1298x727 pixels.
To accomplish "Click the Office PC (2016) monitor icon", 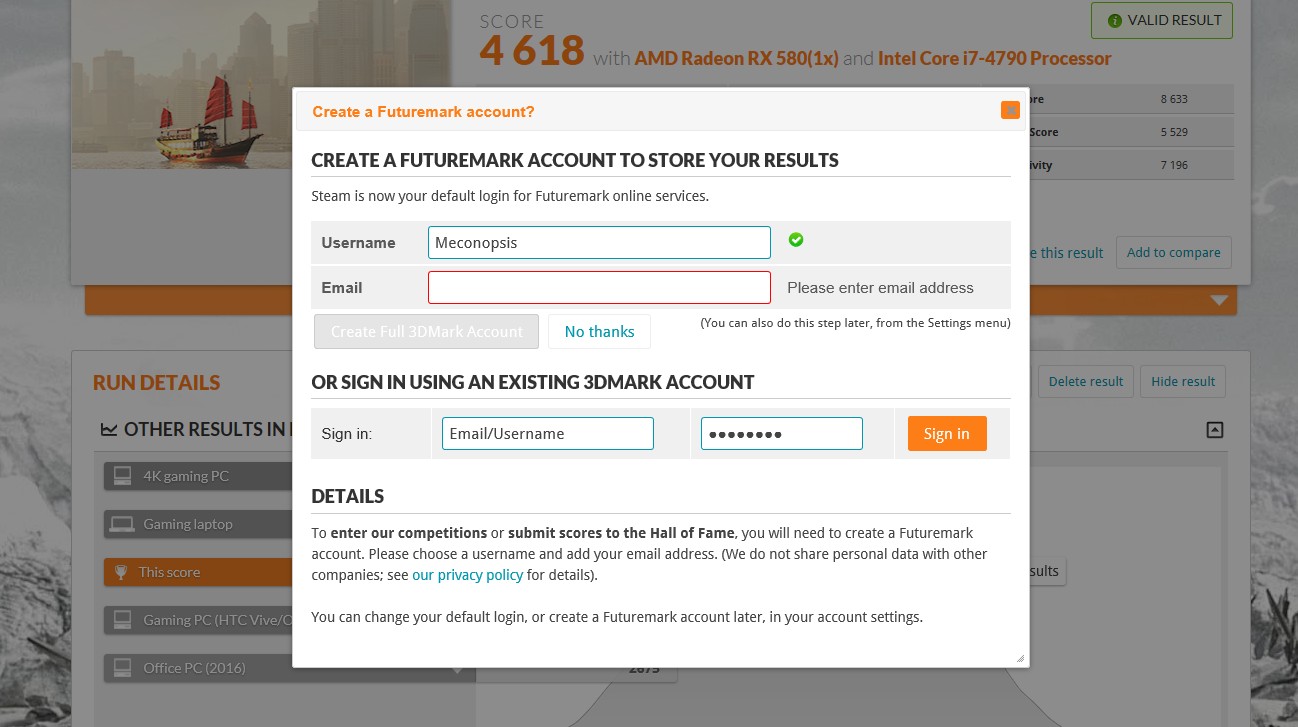I will 122,668.
